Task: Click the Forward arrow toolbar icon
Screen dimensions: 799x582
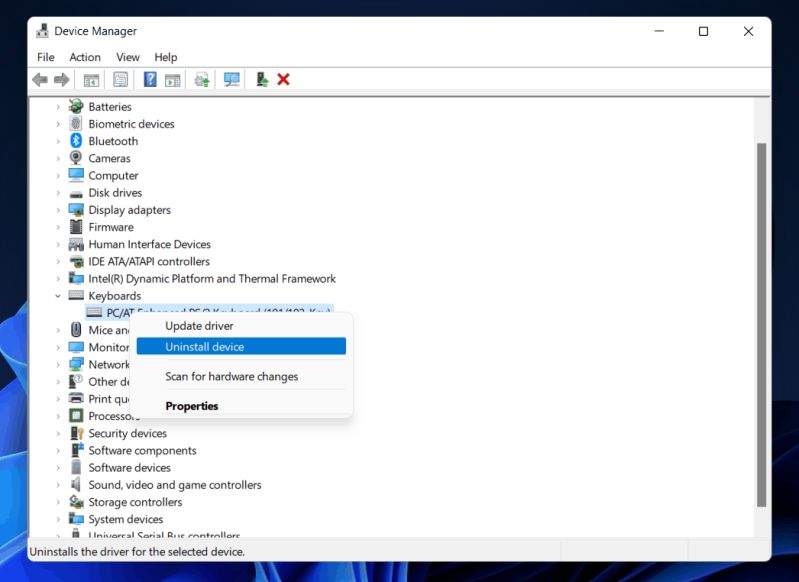Action: (62, 80)
